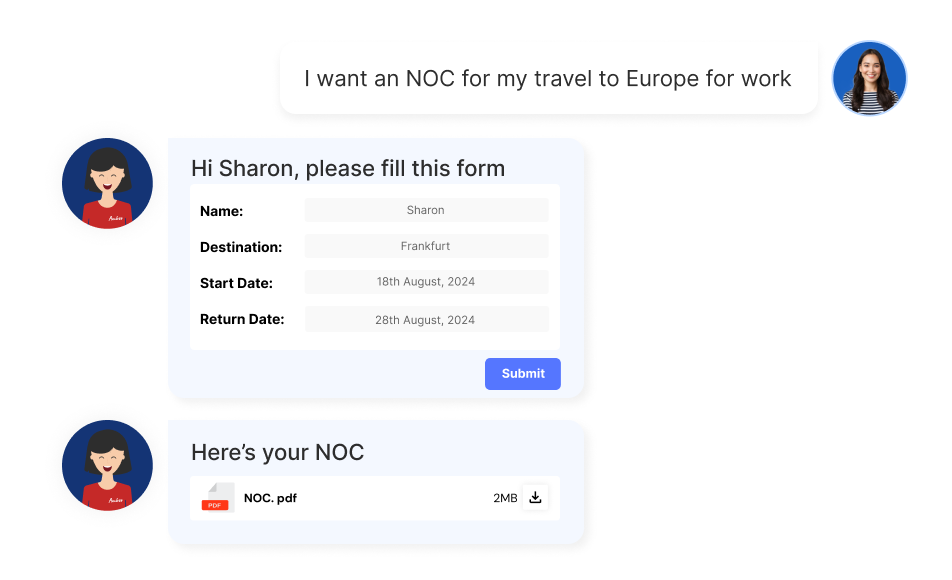
Task: Click the Name label in the form
Action: click(x=222, y=211)
